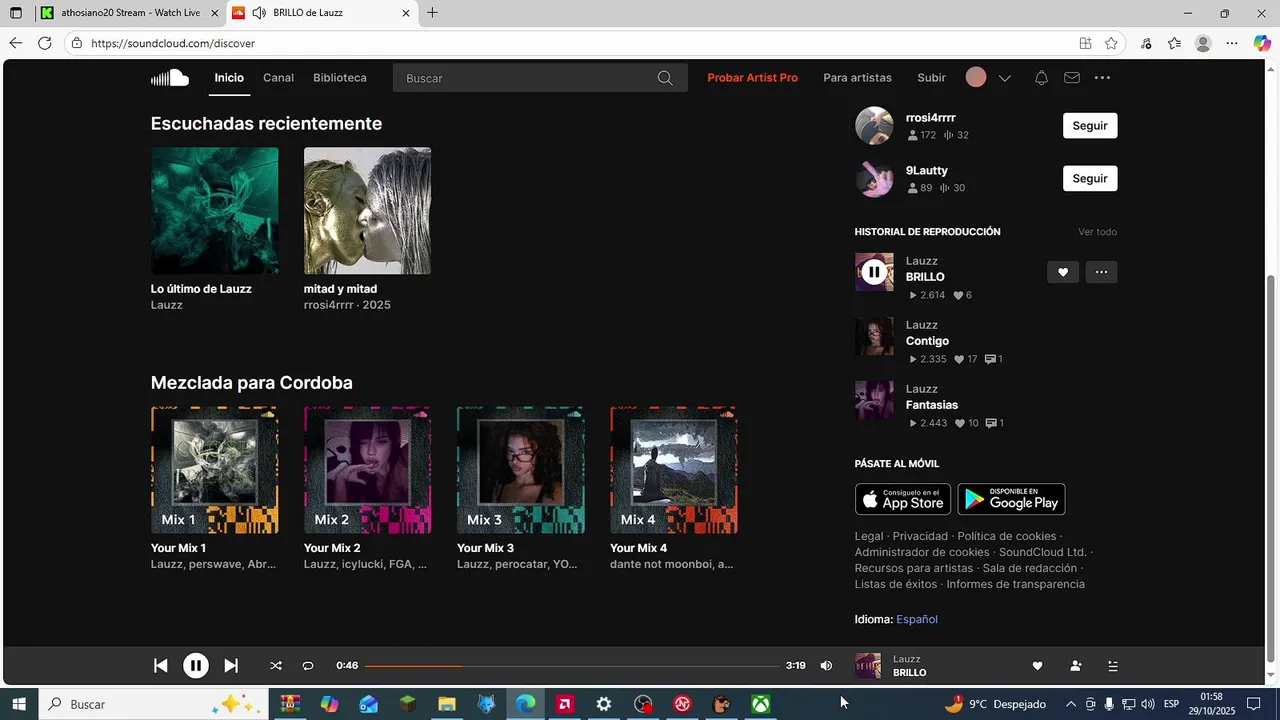This screenshot has height=720, width=1280.
Task: Click the search magnifier icon
Action: coord(665,78)
